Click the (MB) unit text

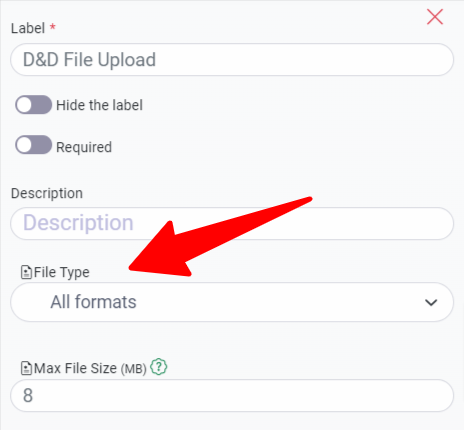[134, 369]
